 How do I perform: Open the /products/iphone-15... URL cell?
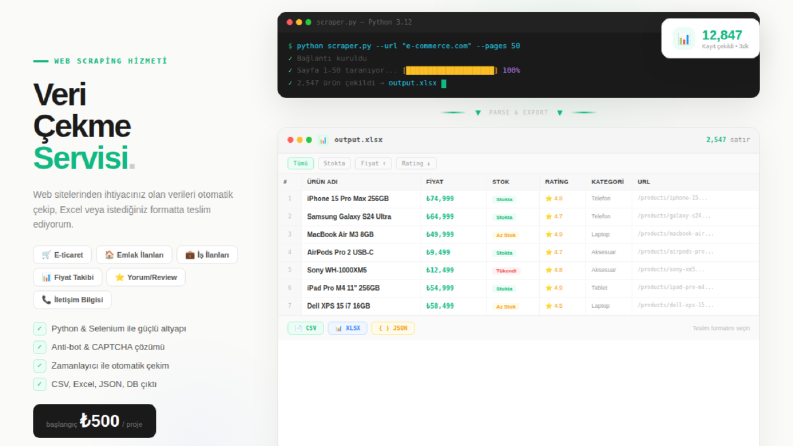[673, 198]
